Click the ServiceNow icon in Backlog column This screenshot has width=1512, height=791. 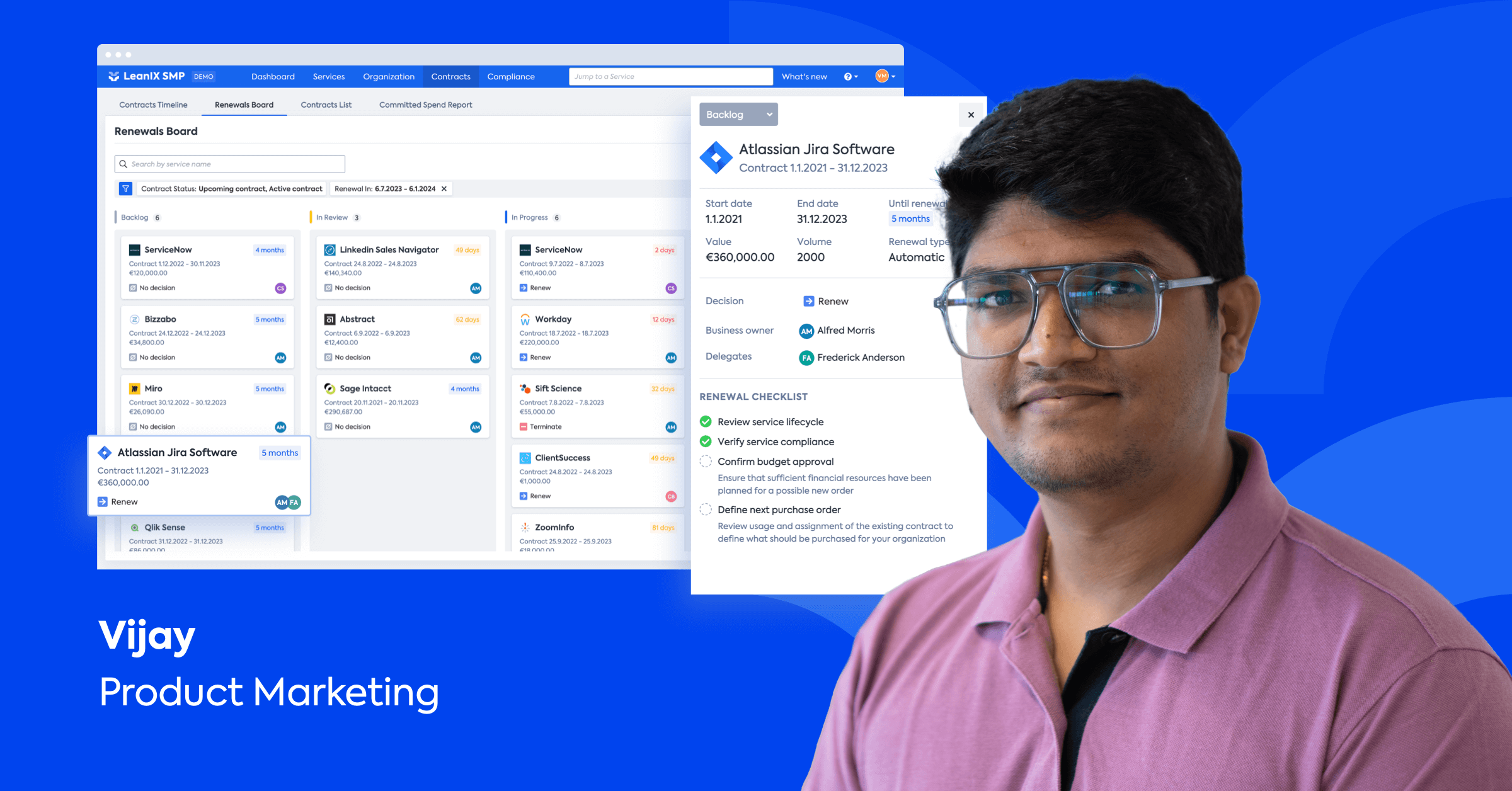pyautogui.click(x=134, y=250)
